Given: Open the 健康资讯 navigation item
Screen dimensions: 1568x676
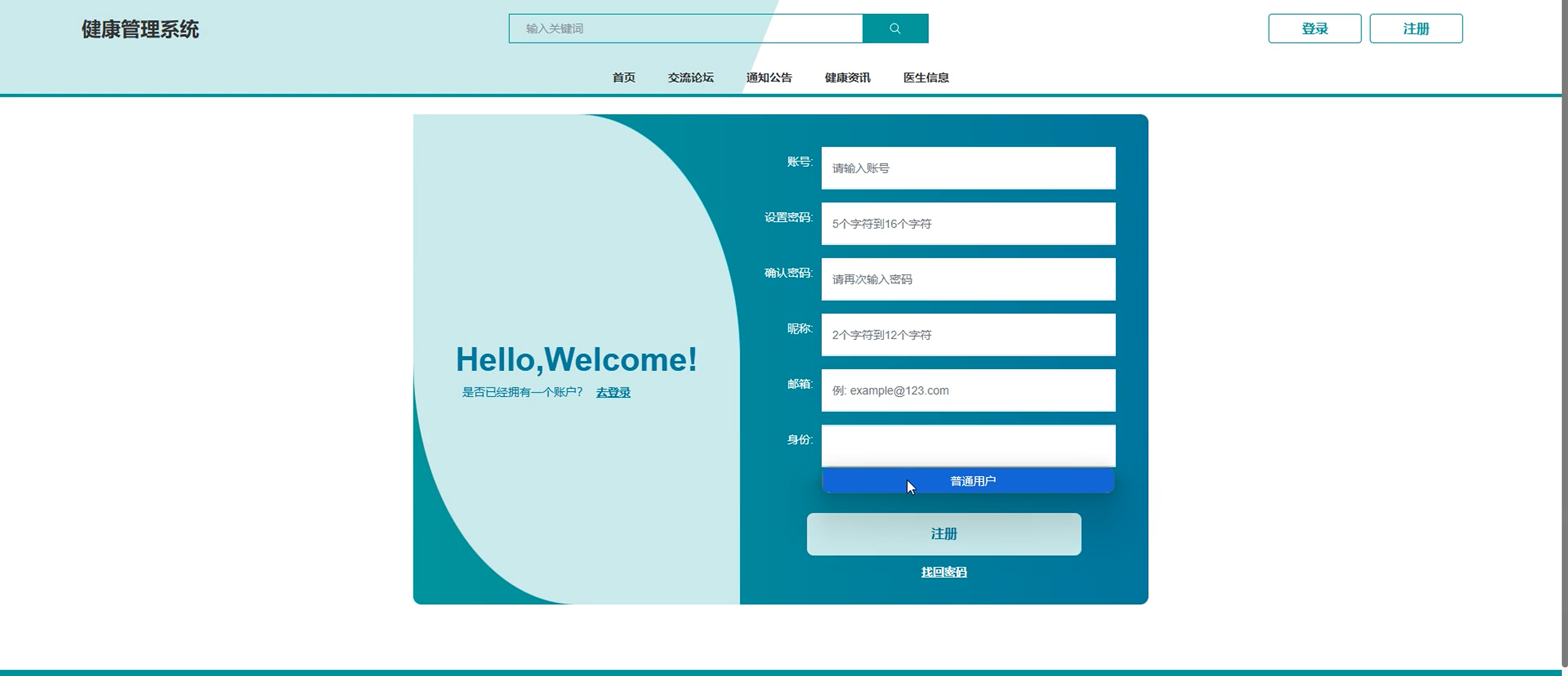Looking at the screenshot, I should click(847, 77).
